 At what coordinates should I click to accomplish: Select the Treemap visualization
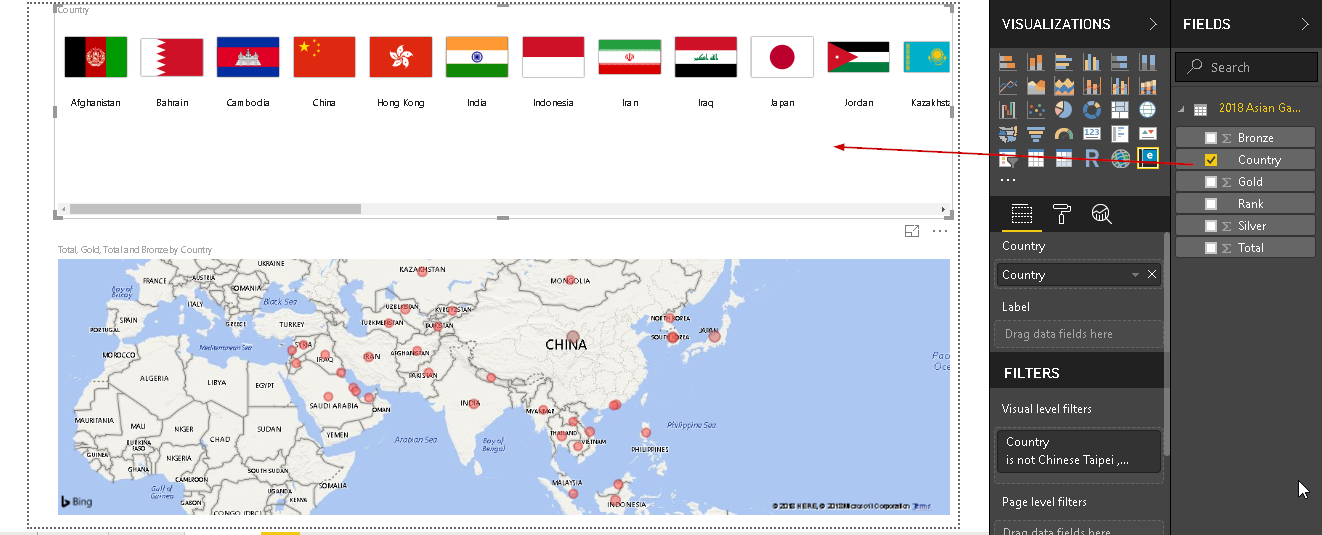point(1120,110)
